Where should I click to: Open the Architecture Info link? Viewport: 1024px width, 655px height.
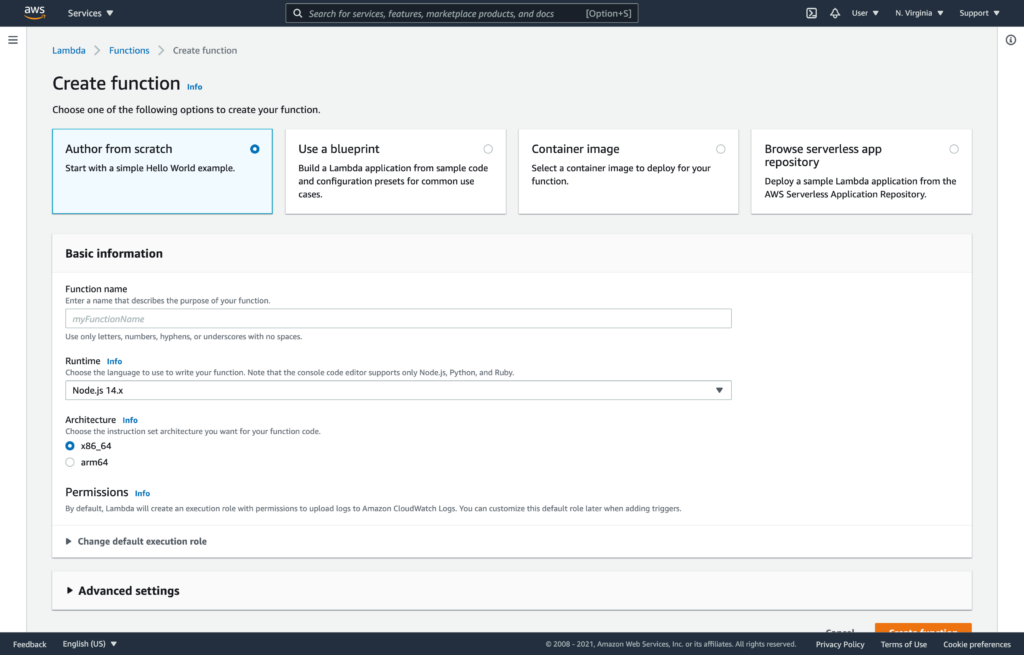130,420
